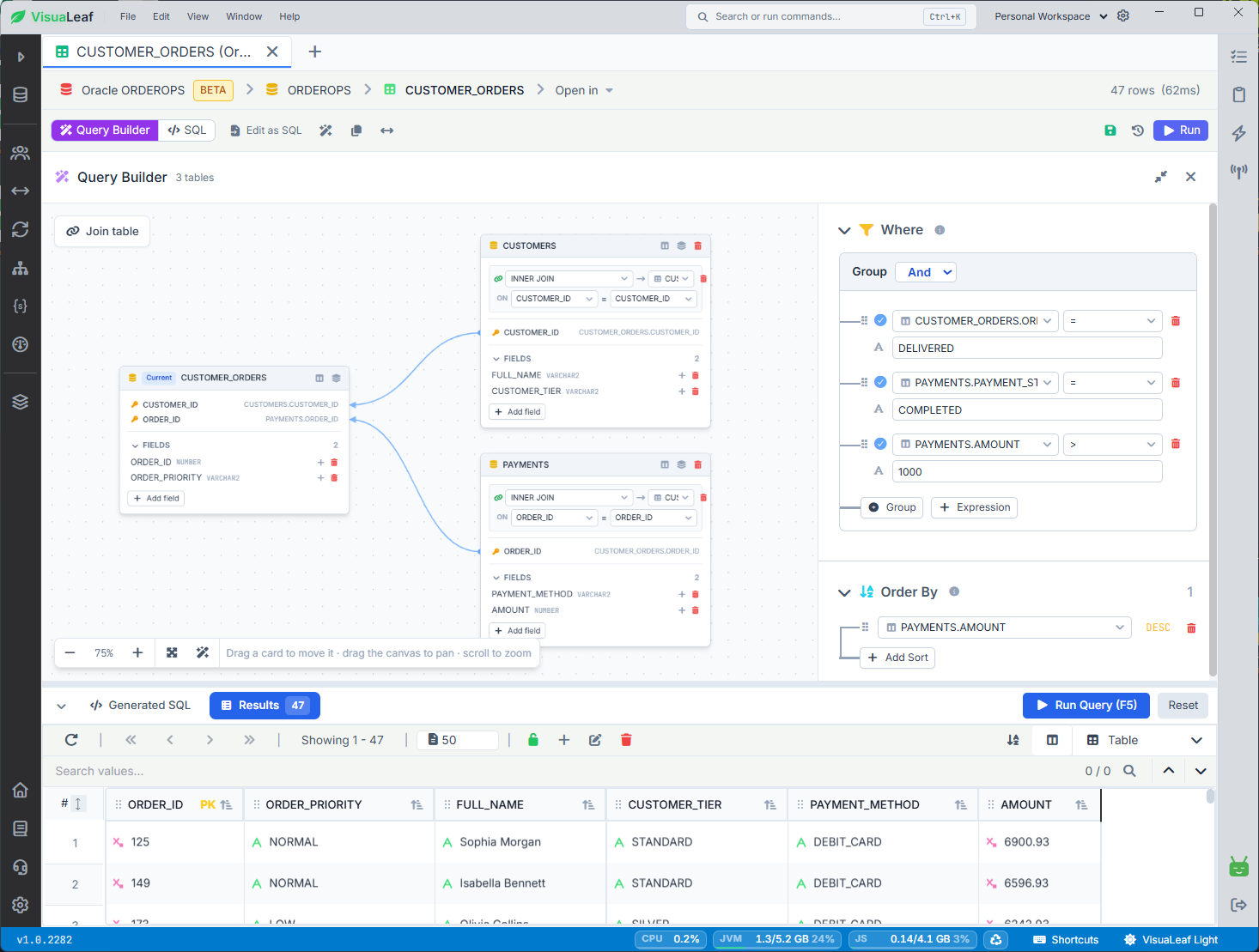Collapse the Query Builder panel with shrink icon
The height and width of the screenshot is (952, 1259).
[1161, 177]
